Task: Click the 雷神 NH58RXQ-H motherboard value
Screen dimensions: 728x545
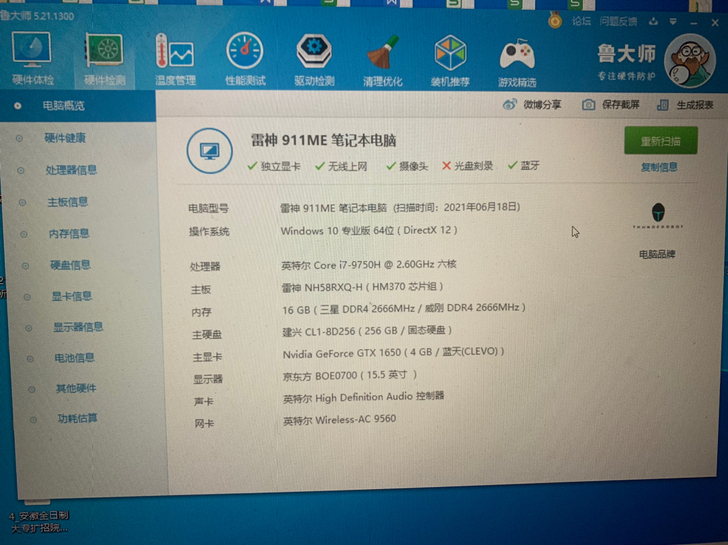Action: pyautogui.click(x=363, y=287)
